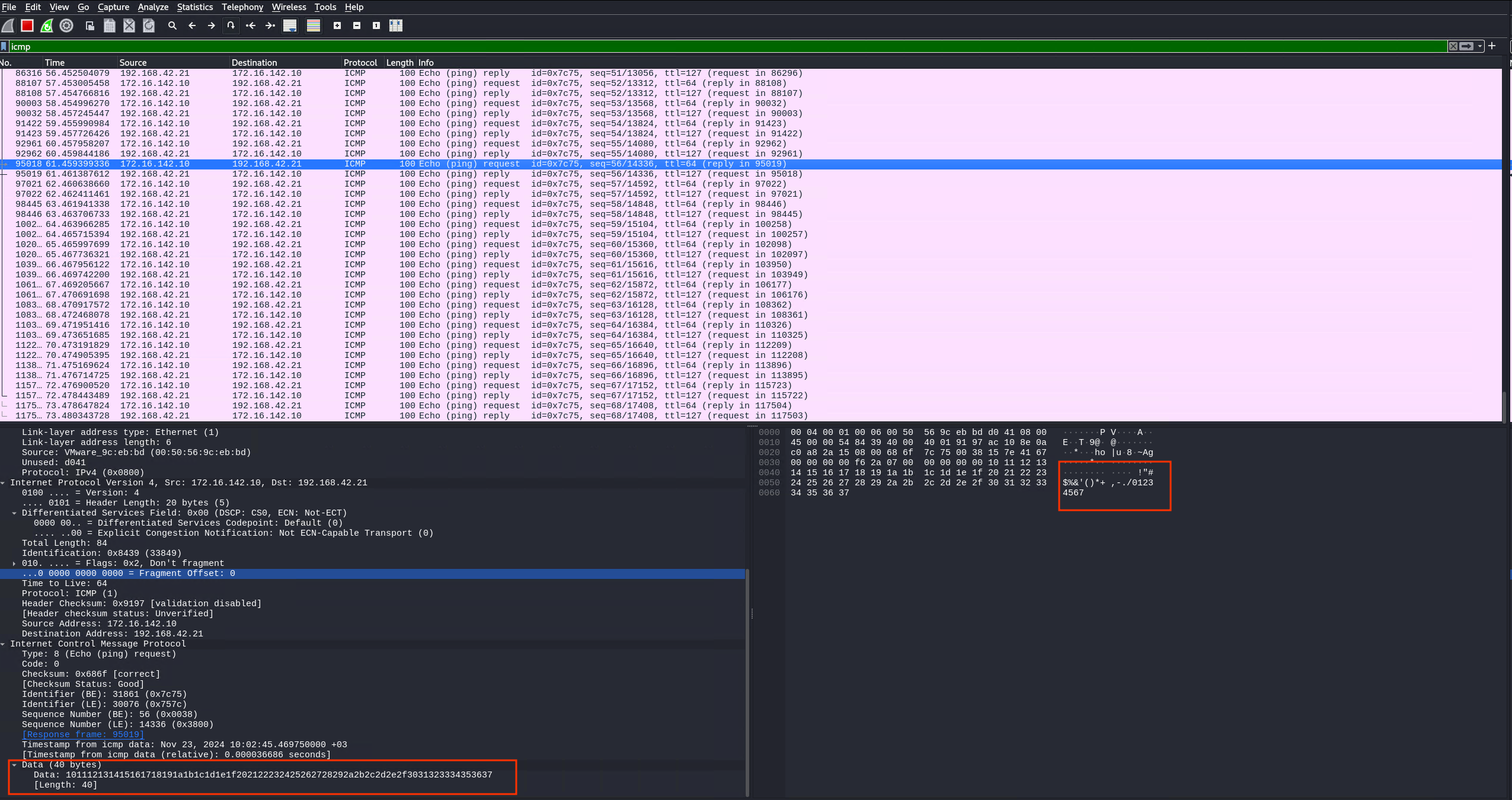The width and height of the screenshot is (1512, 800).
Task: Stop the running packet capture
Action: tap(27, 25)
